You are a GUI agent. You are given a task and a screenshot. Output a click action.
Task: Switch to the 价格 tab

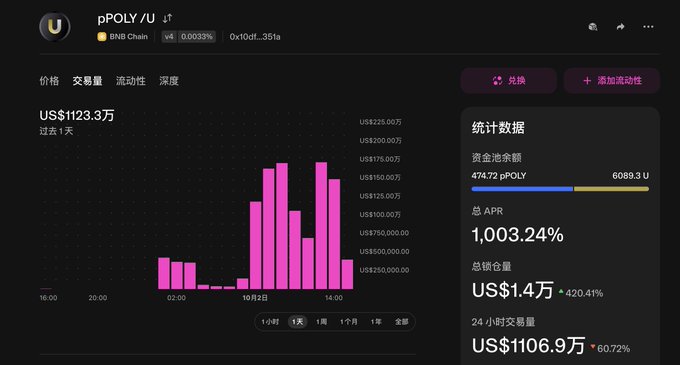pos(49,81)
